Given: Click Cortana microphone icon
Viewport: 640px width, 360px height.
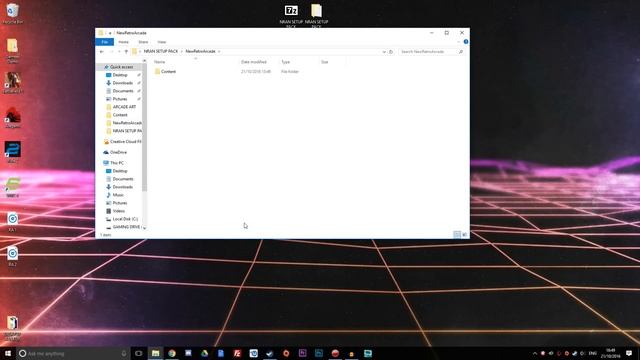Looking at the screenshot, I should [124, 353].
